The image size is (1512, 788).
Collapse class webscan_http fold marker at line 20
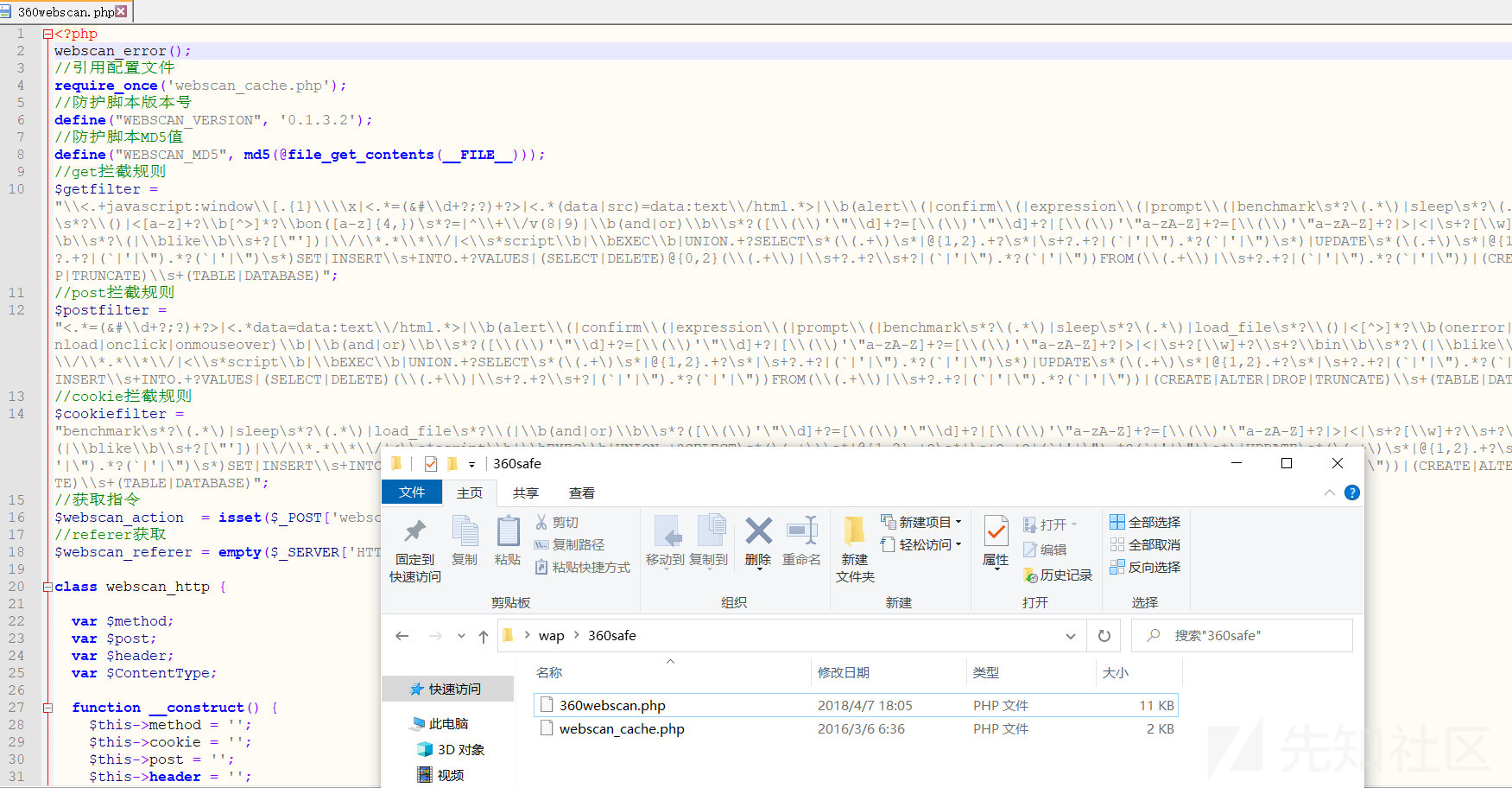tap(48, 587)
